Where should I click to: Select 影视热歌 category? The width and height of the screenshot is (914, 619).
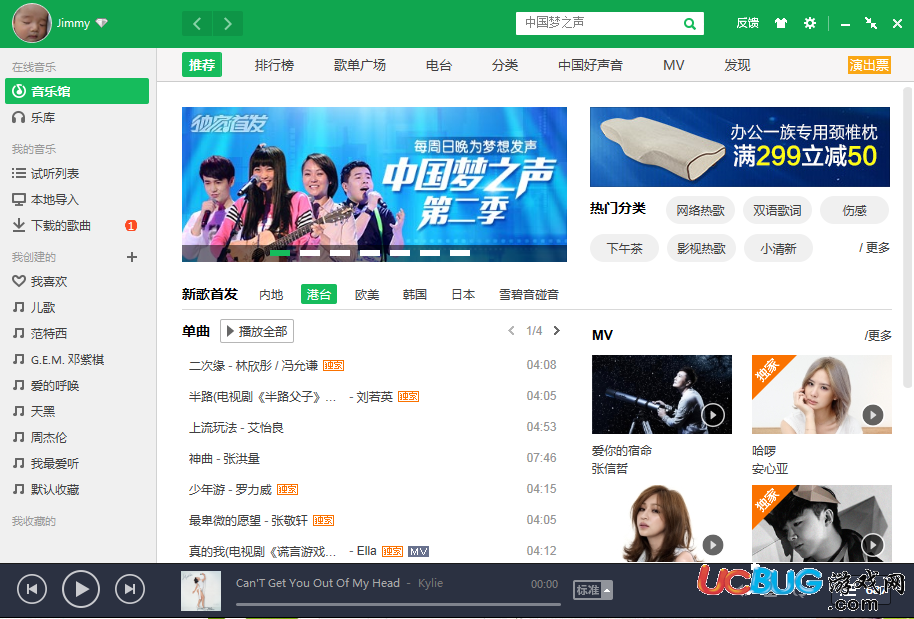point(701,248)
